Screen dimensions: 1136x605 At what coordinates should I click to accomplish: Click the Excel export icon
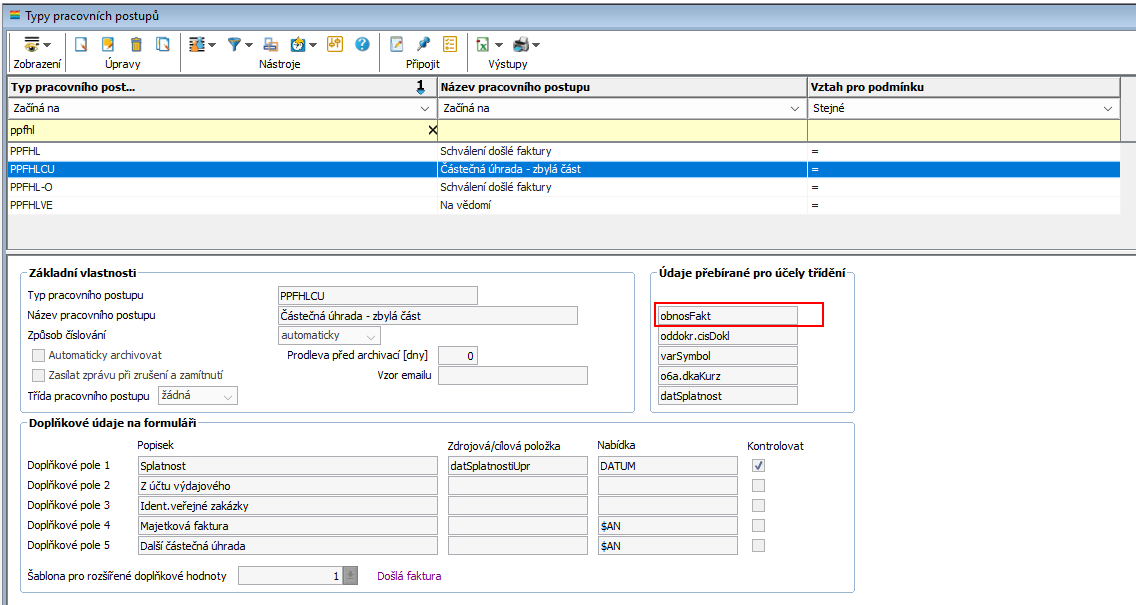tap(482, 44)
